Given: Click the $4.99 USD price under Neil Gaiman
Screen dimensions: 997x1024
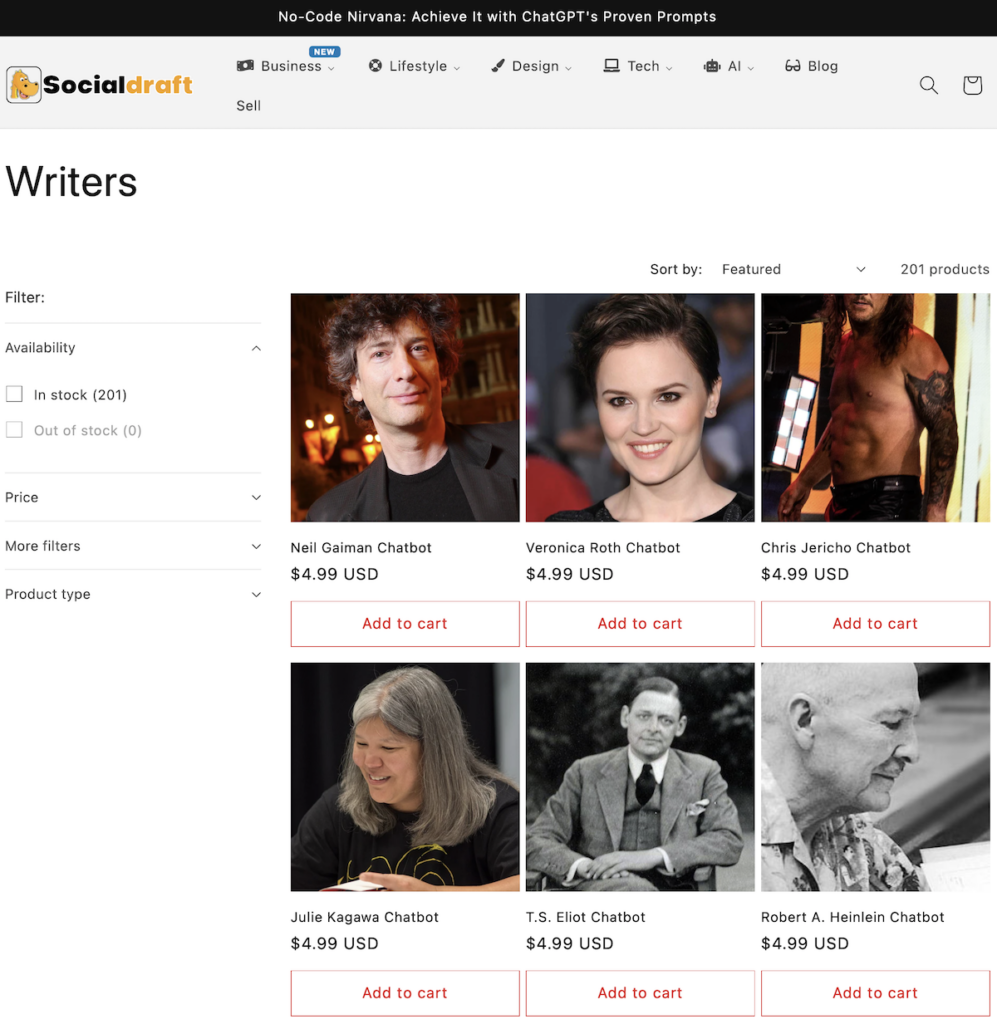Looking at the screenshot, I should pyautogui.click(x=334, y=574).
